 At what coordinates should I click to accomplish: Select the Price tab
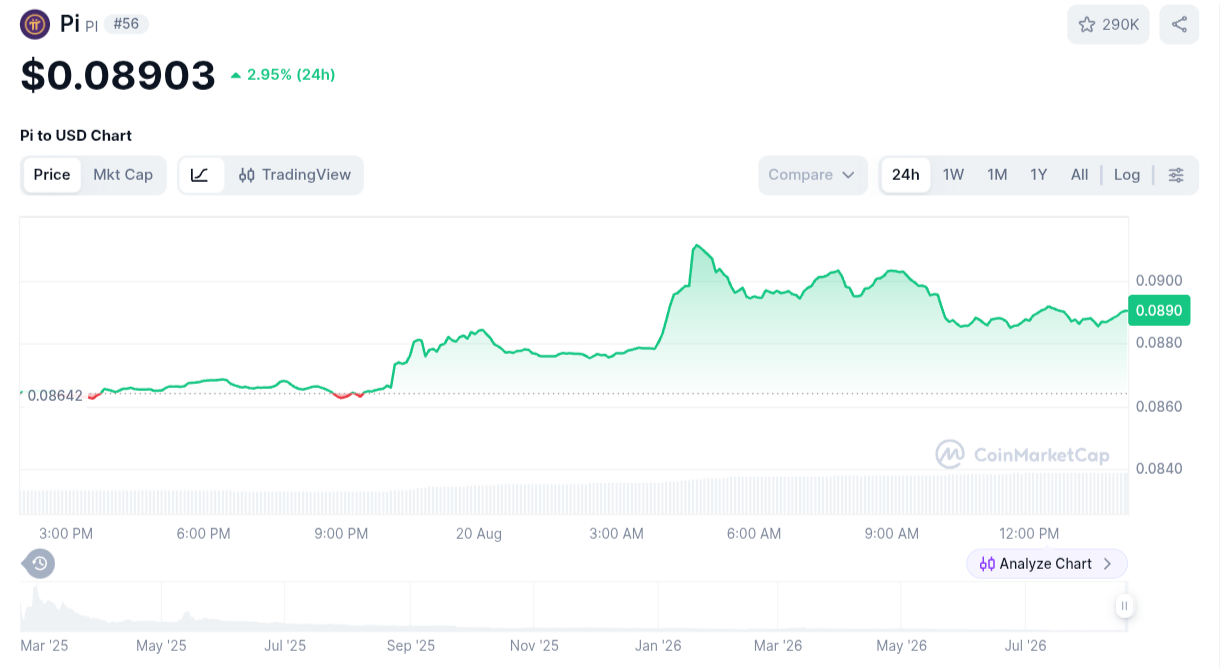tap(52, 175)
